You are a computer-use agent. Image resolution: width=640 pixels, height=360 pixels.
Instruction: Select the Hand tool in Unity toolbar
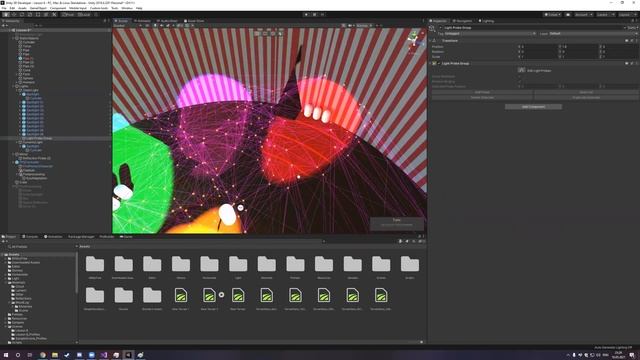coord(6,14)
